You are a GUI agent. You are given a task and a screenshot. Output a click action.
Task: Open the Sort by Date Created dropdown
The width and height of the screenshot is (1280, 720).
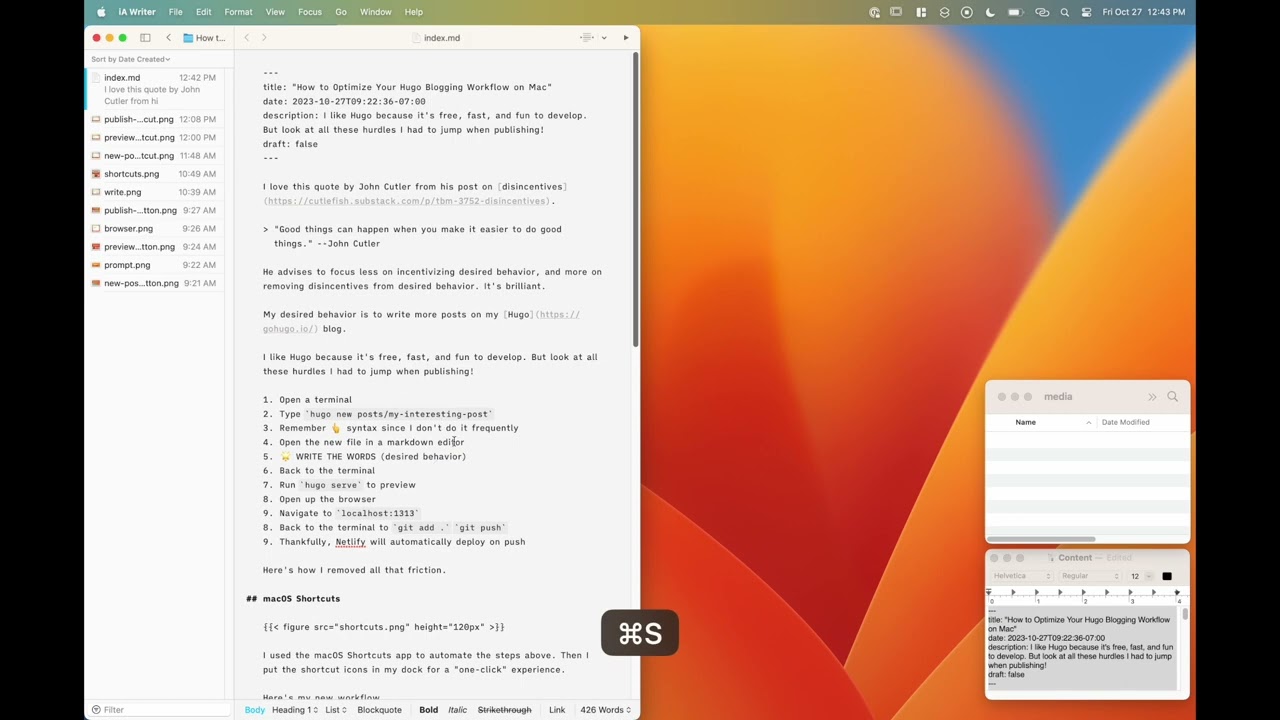(131, 59)
